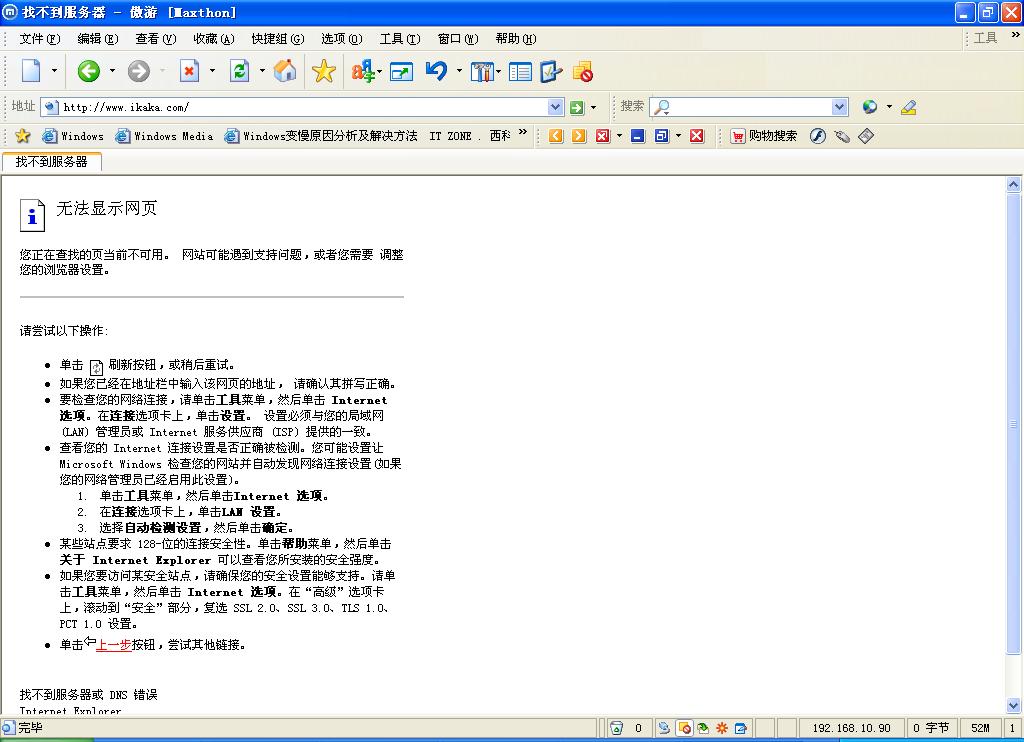Open the Windows Media favorites link
This screenshot has width=1024, height=742.
pyautogui.click(x=165, y=136)
